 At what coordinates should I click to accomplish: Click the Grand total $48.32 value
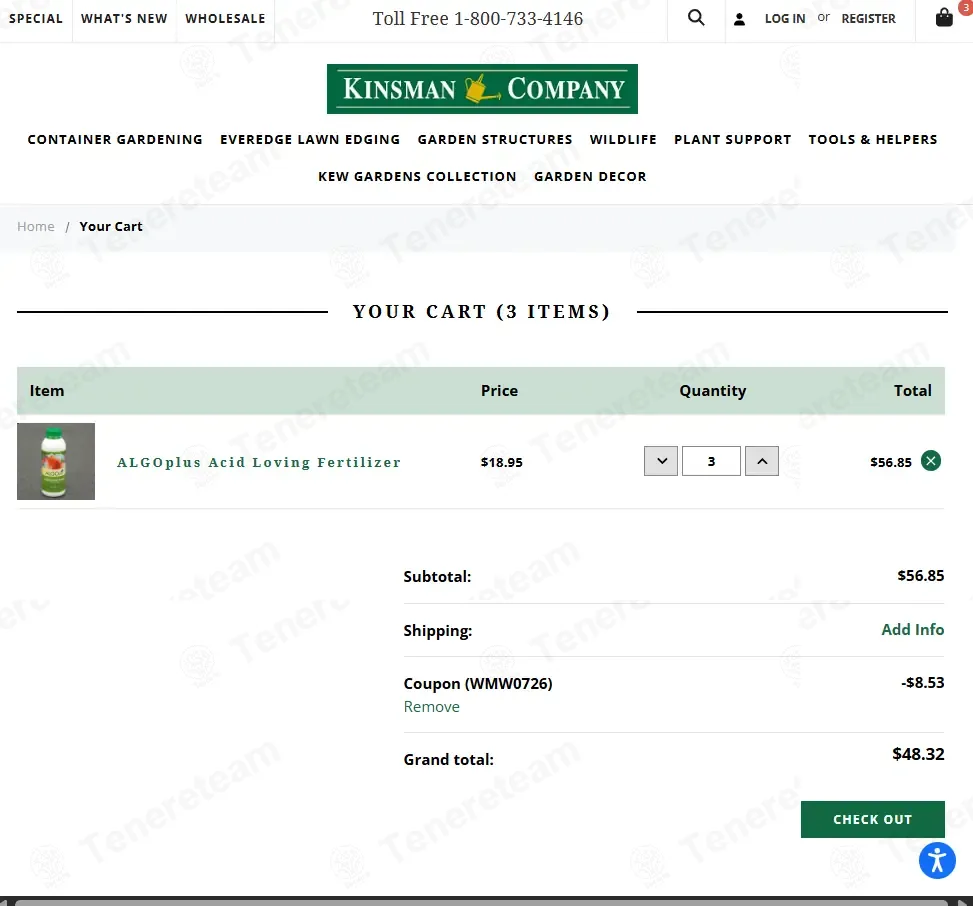918,754
